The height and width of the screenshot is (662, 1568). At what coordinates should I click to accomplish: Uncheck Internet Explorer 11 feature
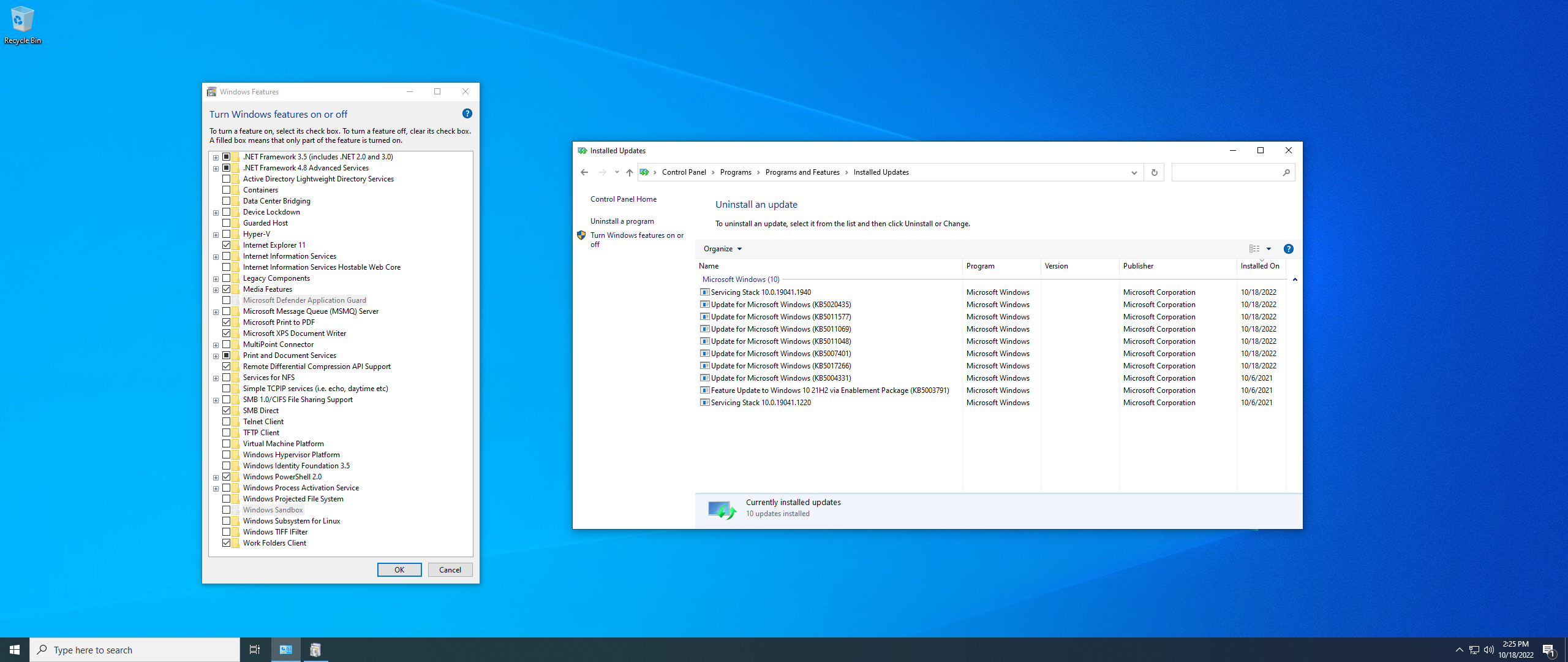[227, 245]
